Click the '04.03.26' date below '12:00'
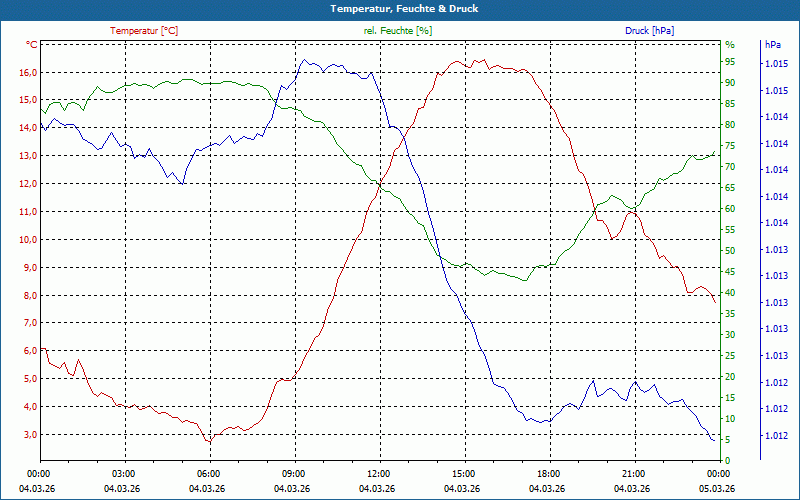The height and width of the screenshot is (500, 800). coord(377,489)
